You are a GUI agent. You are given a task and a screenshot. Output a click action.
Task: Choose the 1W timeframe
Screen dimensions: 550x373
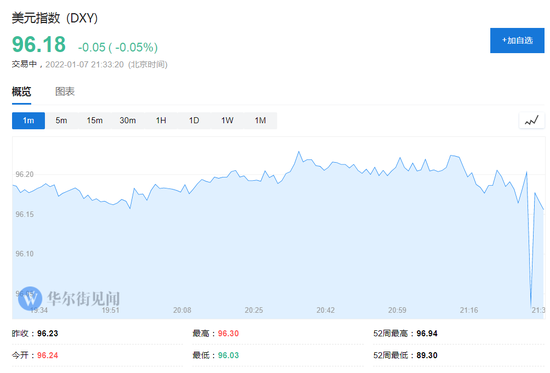227,121
